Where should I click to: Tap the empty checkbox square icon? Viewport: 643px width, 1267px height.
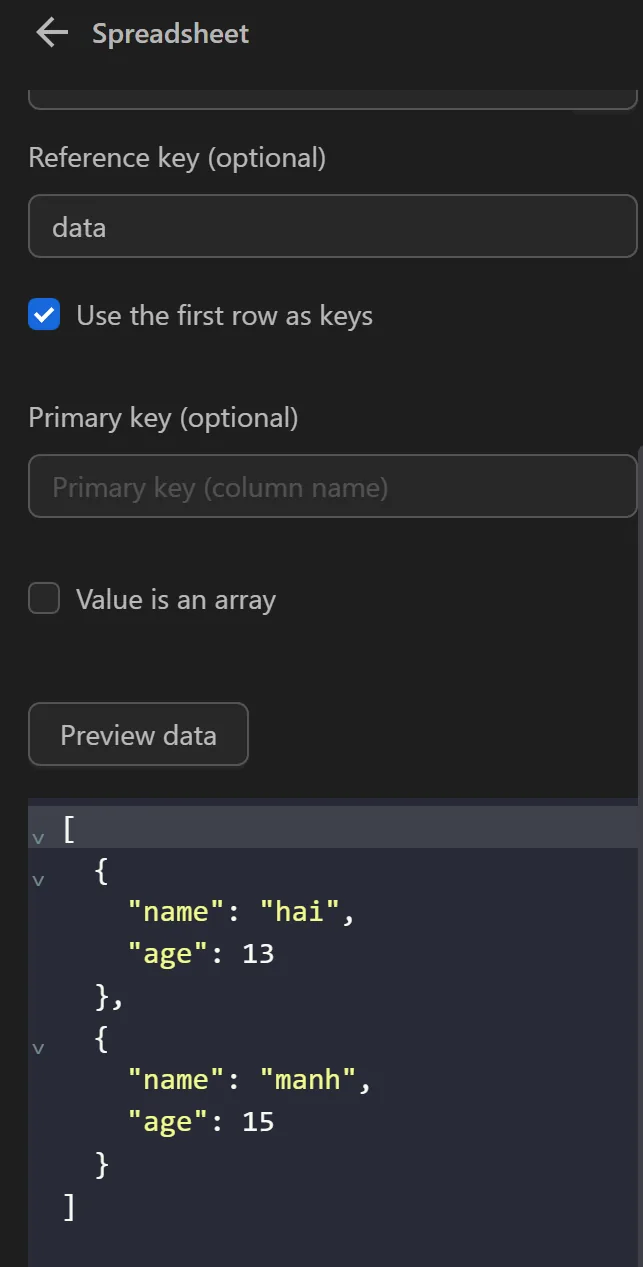click(x=44, y=598)
